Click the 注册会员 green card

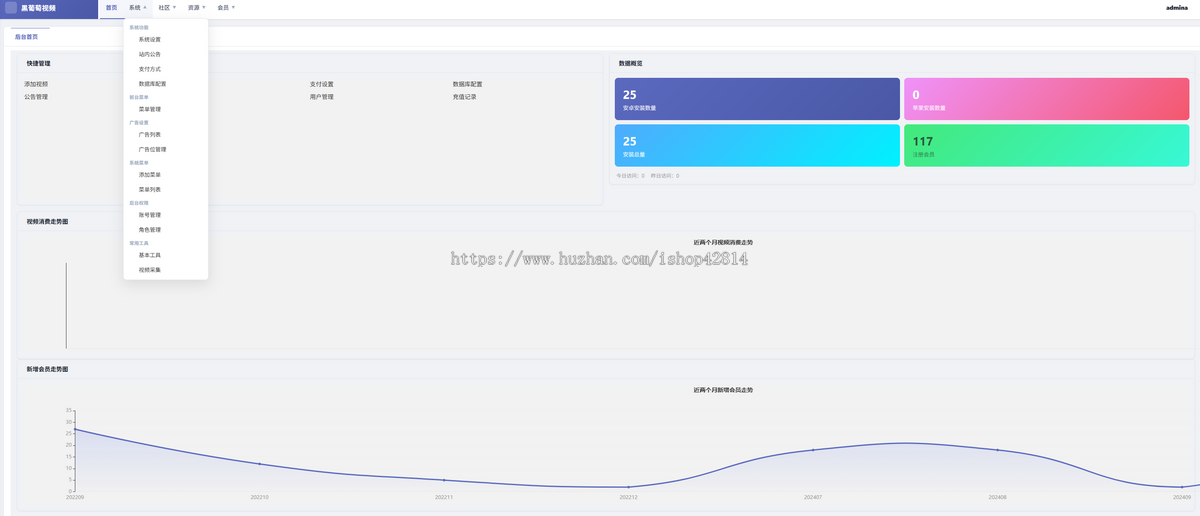click(x=1046, y=145)
